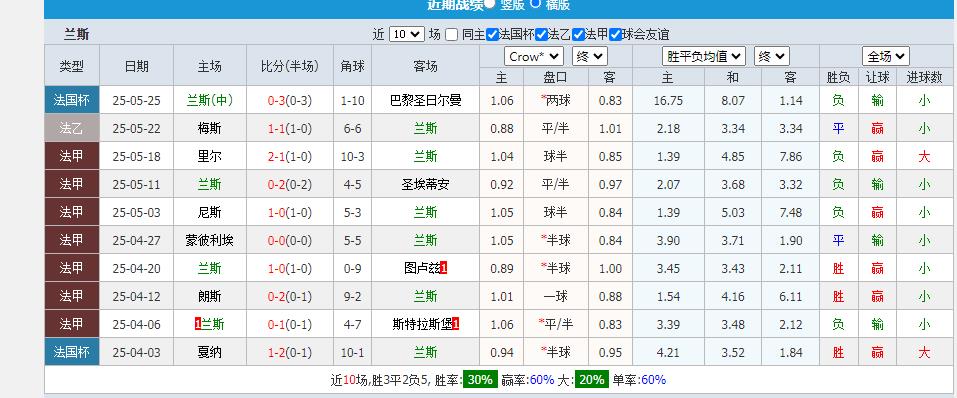Click the 比分(半场) column header
Viewport: 957px width, 398px height.
[x=290, y=66]
